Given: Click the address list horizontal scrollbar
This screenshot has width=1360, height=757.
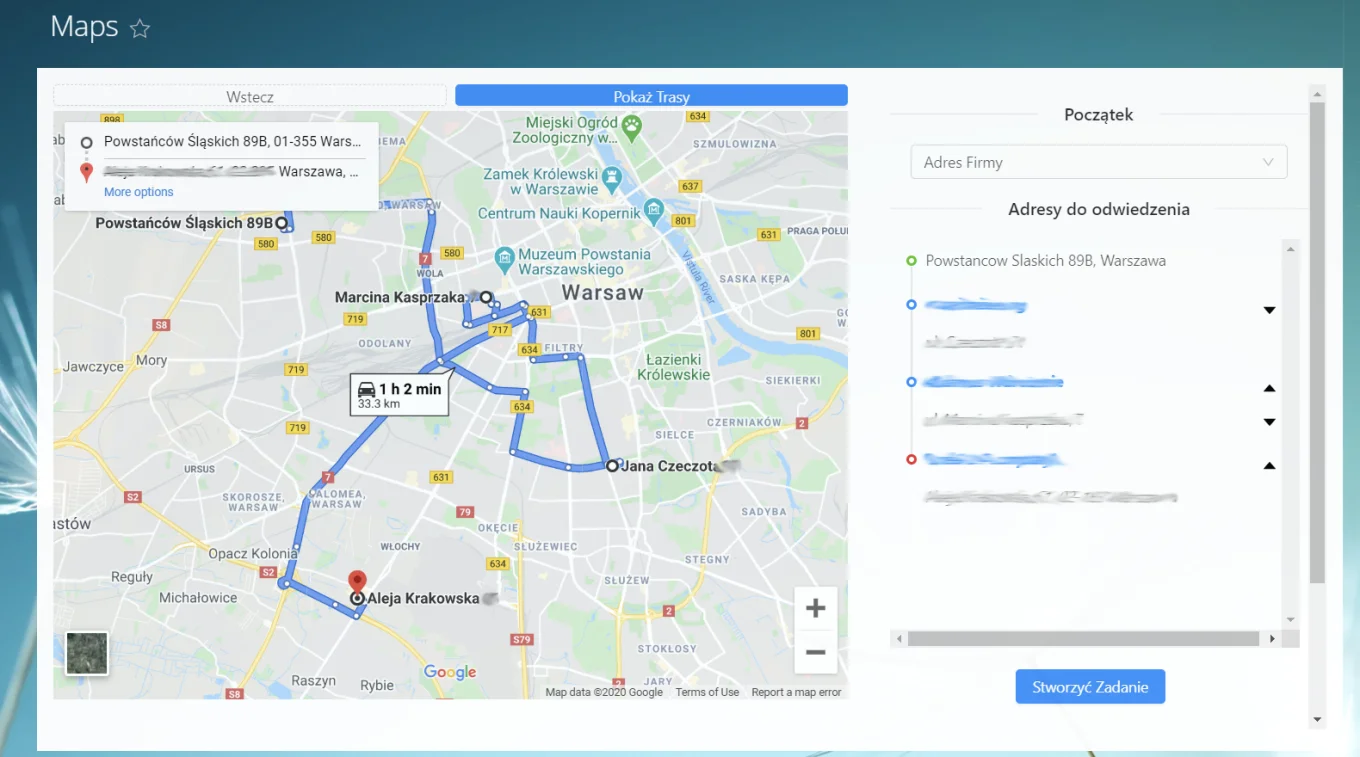Looking at the screenshot, I should (x=1083, y=638).
